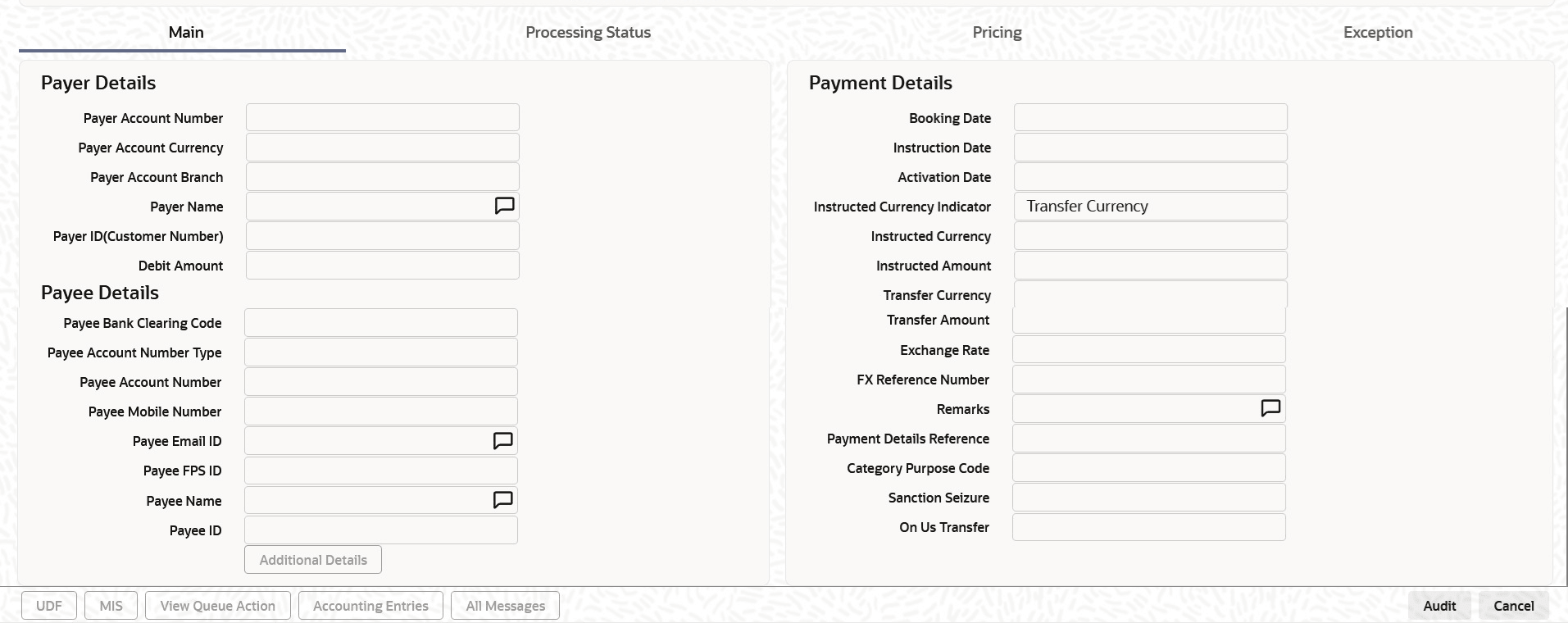Switch to the Processing Status tab

(588, 32)
